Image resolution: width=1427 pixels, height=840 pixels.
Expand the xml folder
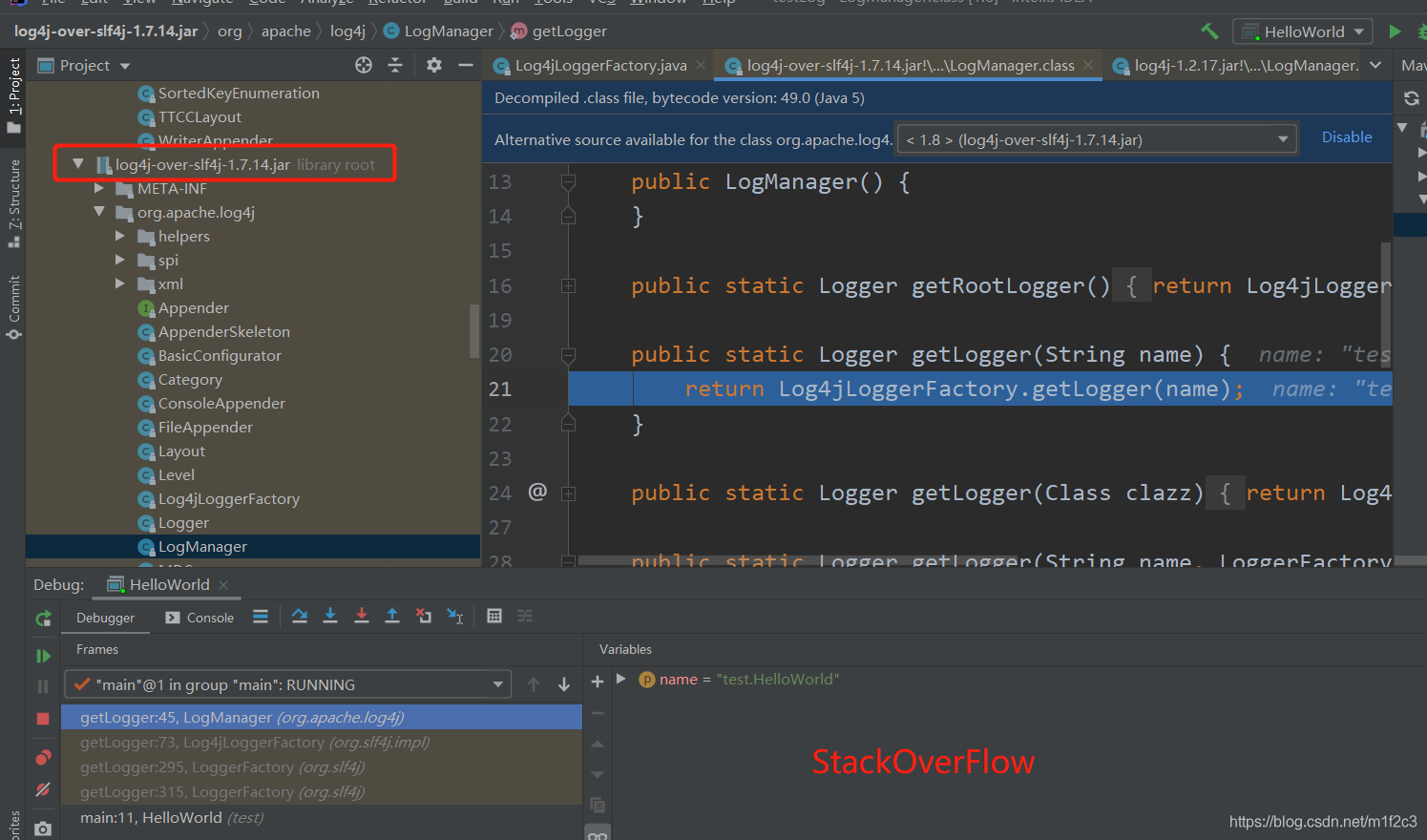coord(120,283)
